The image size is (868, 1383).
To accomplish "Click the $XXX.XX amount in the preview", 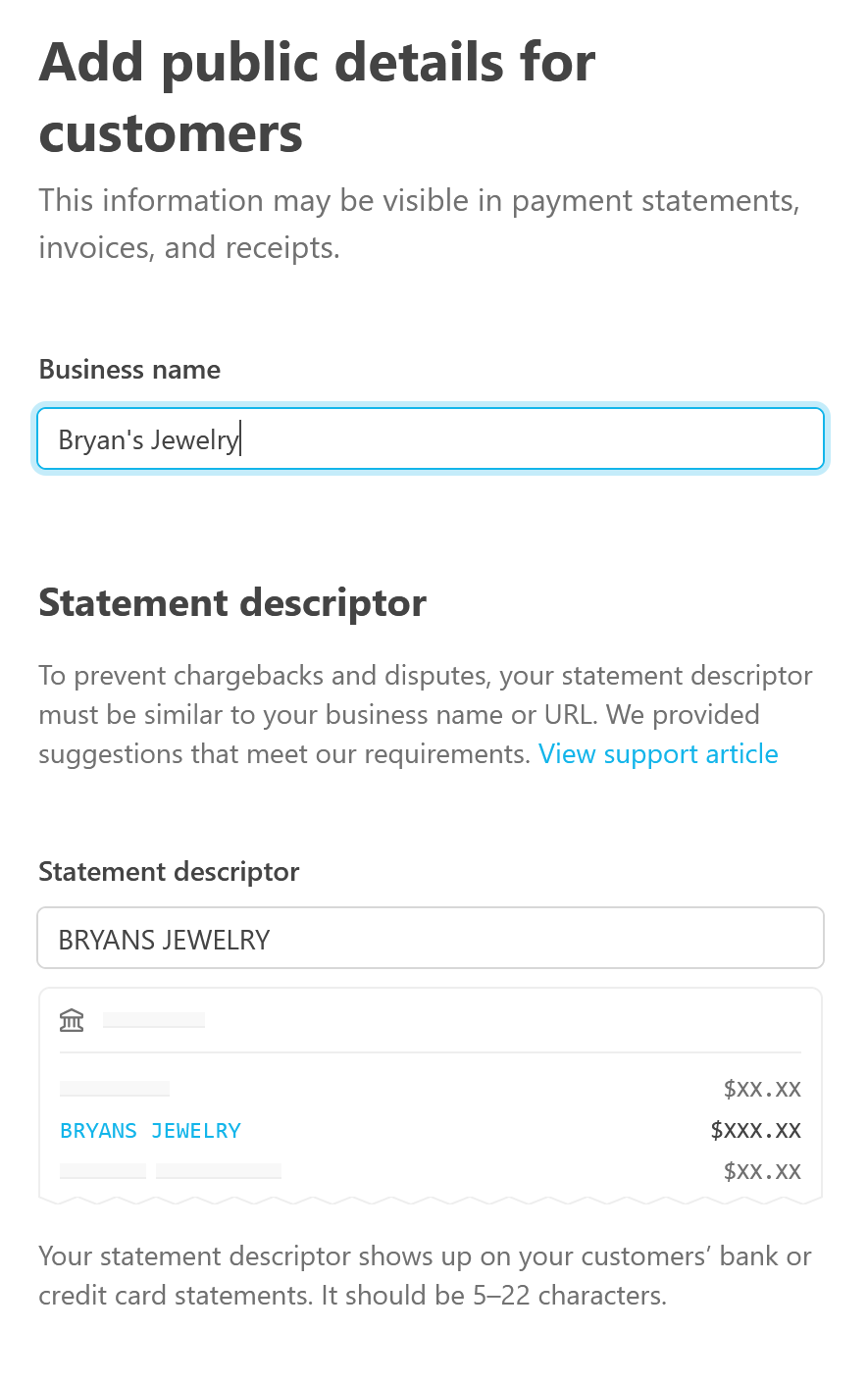I will [755, 1130].
